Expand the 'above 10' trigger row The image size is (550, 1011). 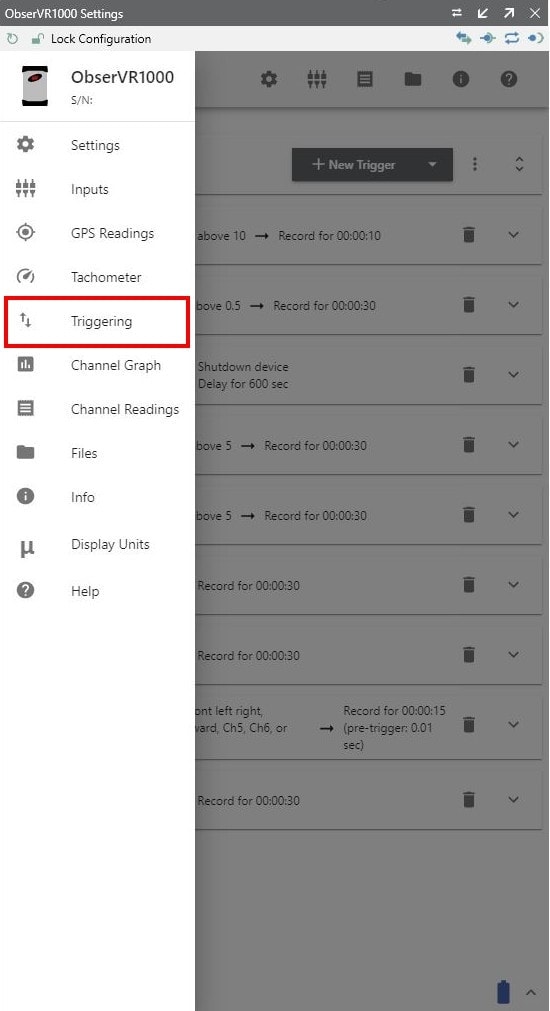pos(513,235)
